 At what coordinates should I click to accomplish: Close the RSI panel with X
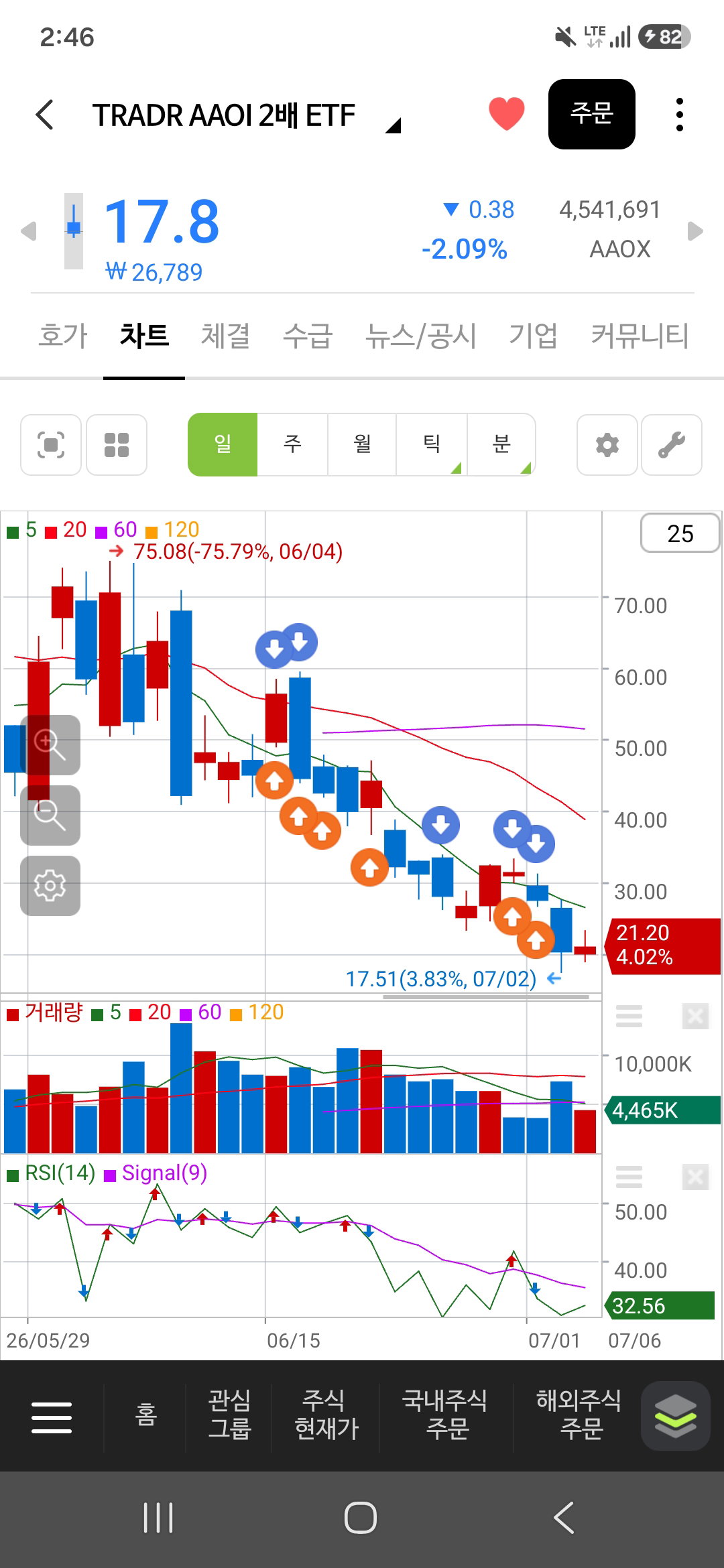pos(695,1177)
